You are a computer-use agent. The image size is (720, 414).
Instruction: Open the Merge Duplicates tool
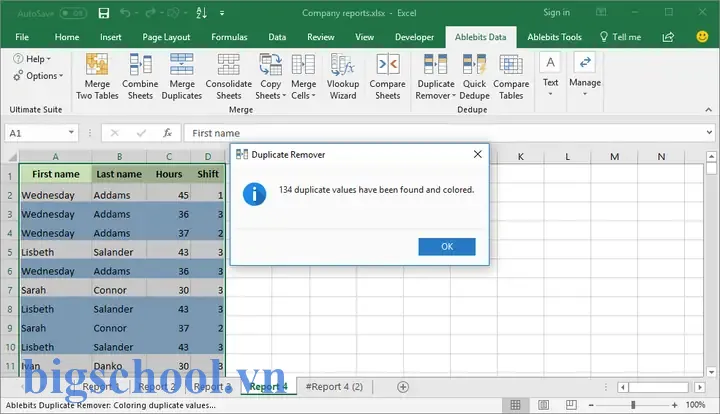tap(181, 77)
